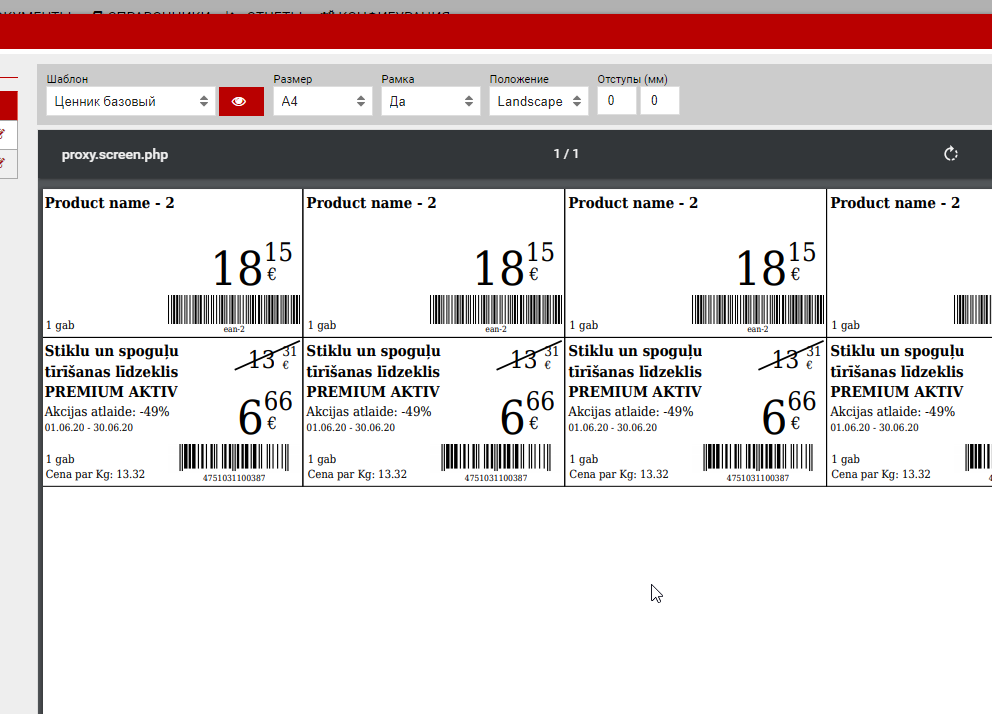Click the upper pencil edit icon in left panel

tap(8, 133)
